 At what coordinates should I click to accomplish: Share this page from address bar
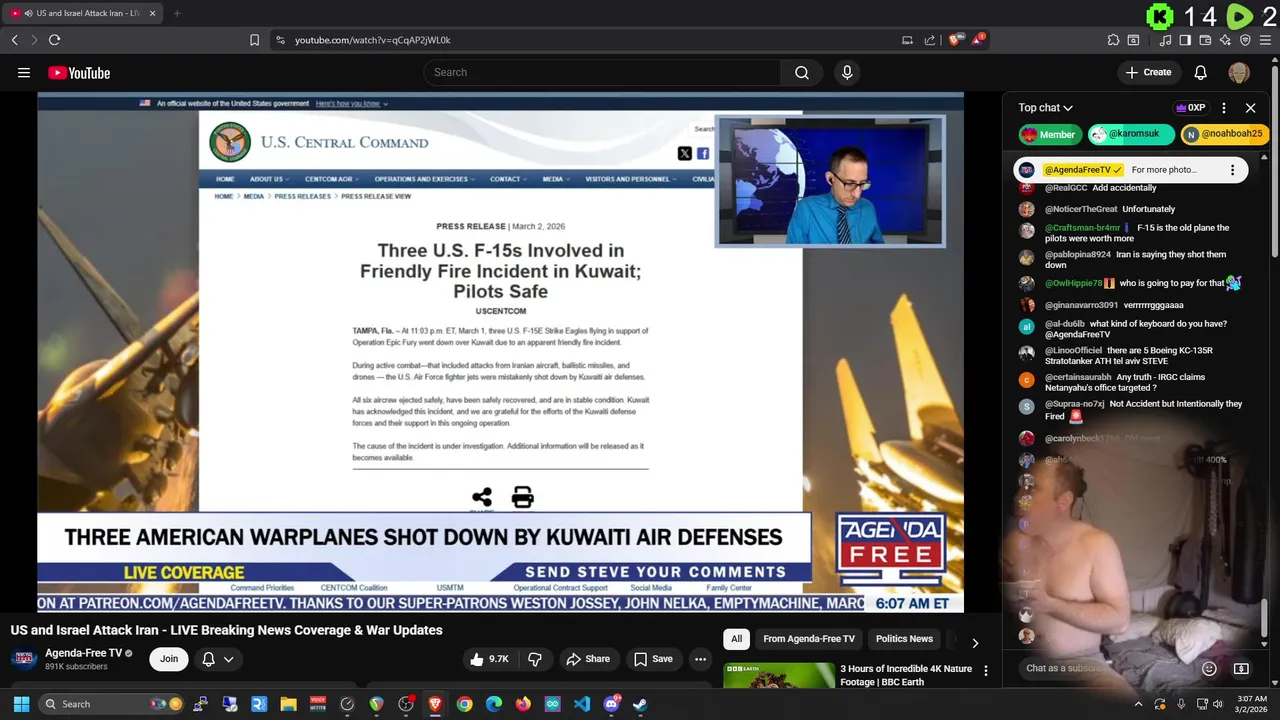point(930,40)
